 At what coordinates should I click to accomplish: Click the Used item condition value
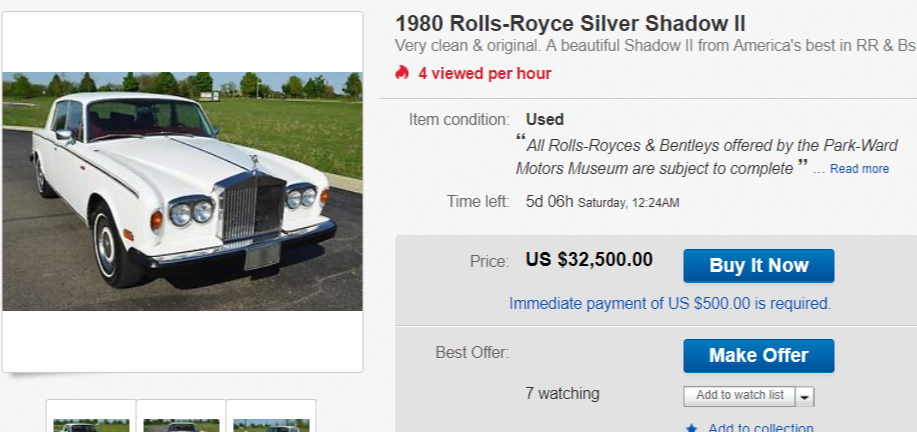[545, 119]
